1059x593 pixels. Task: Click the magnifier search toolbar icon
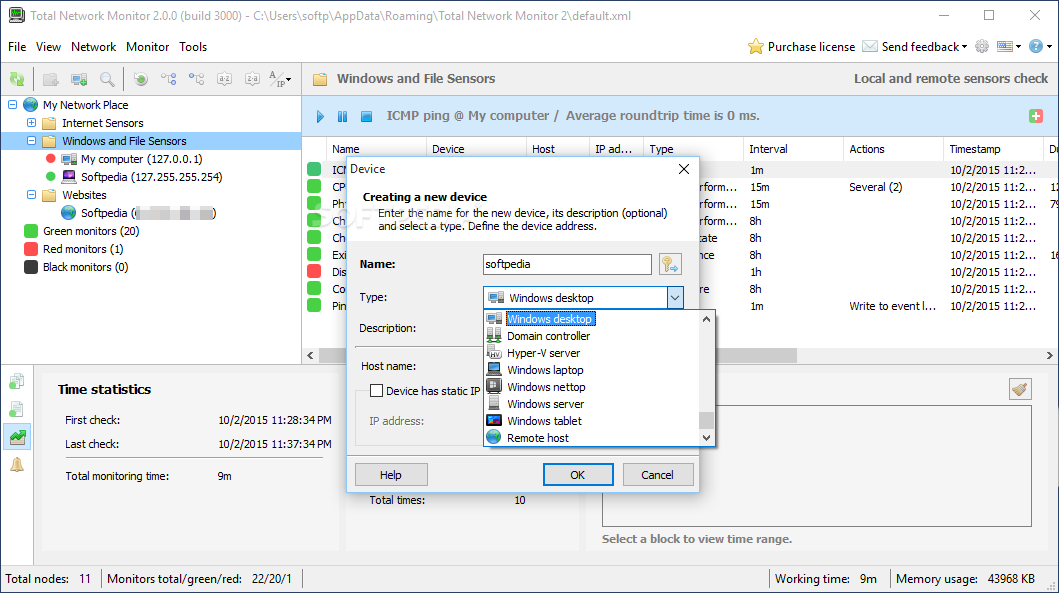(107, 79)
